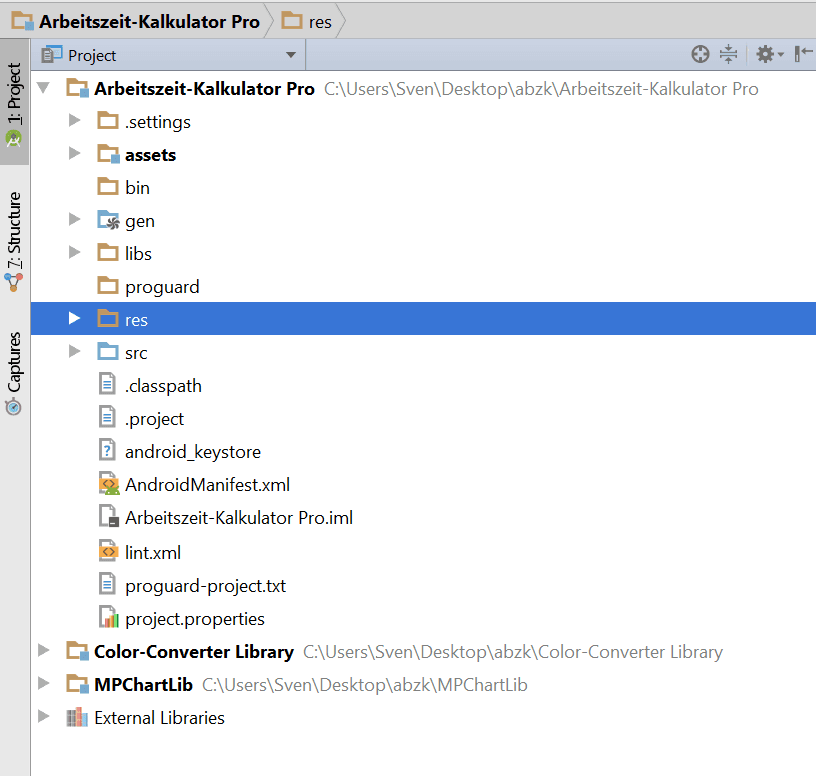The width and height of the screenshot is (816, 776).
Task: Select the AndroidManifest.xml file icon
Action: (x=108, y=484)
